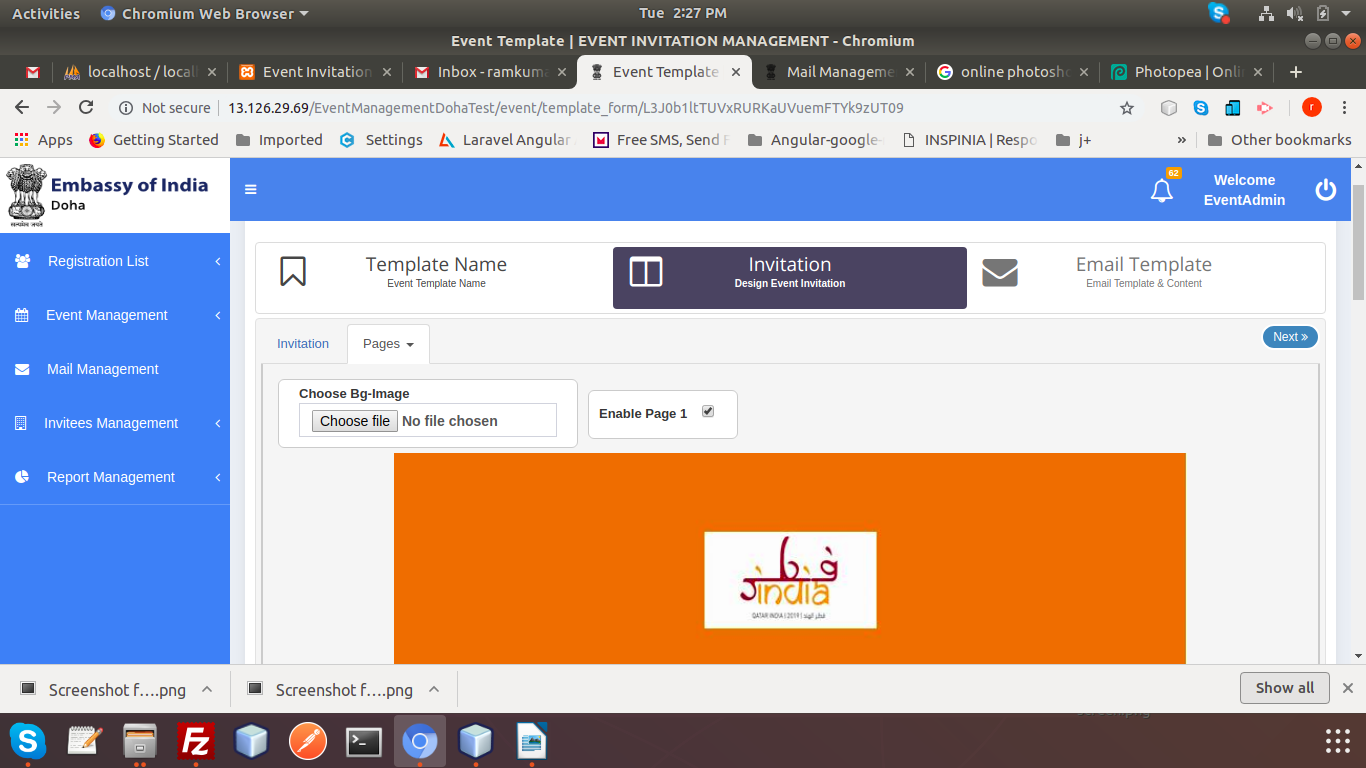Open Chromium Web Browser app menu
This screenshot has width=1366, height=768.
[x=205, y=13]
